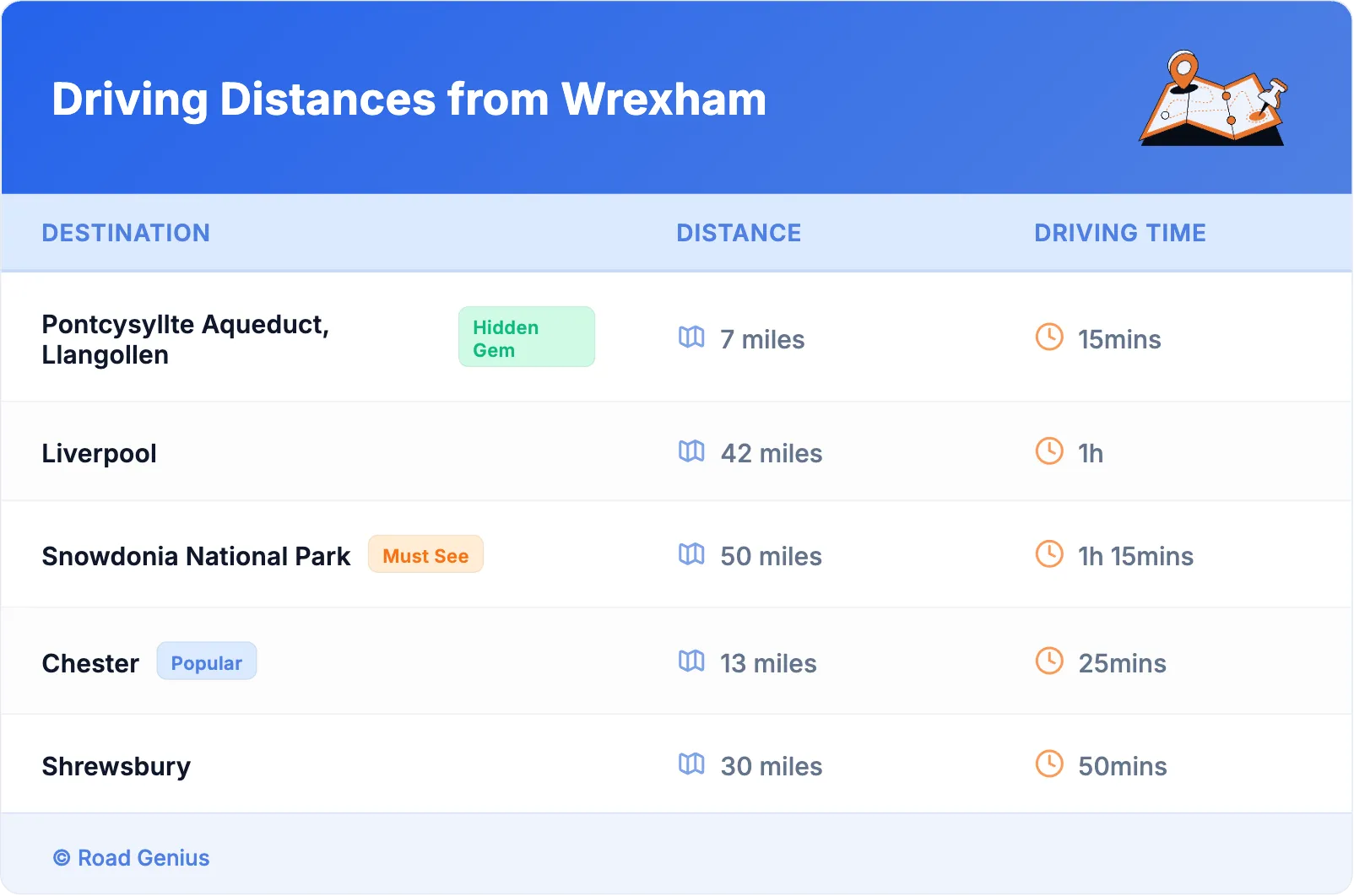This screenshot has width=1354, height=896.
Task: Select the Chester destination name
Action: 90,663
